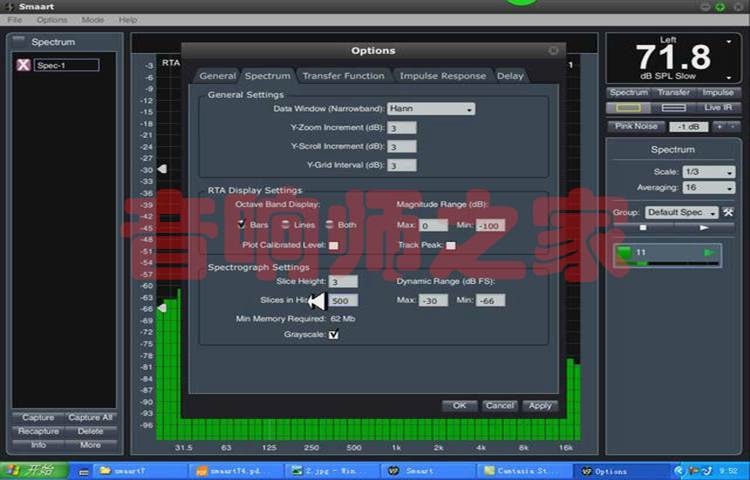Click the input 11 level meter bar
Image resolution: width=750 pixels, height=480 pixels.
(668, 263)
